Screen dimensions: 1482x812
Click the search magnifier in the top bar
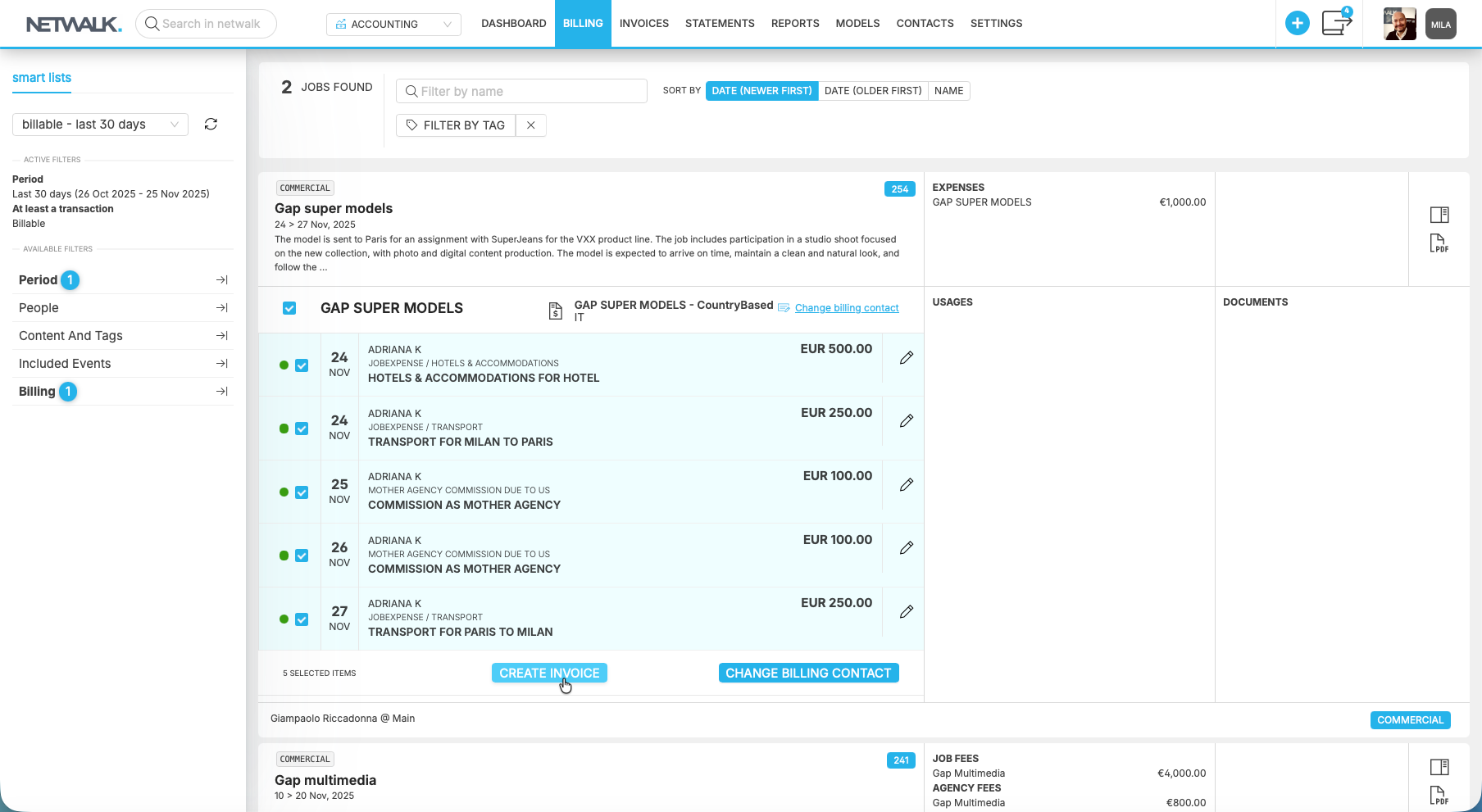coord(152,23)
